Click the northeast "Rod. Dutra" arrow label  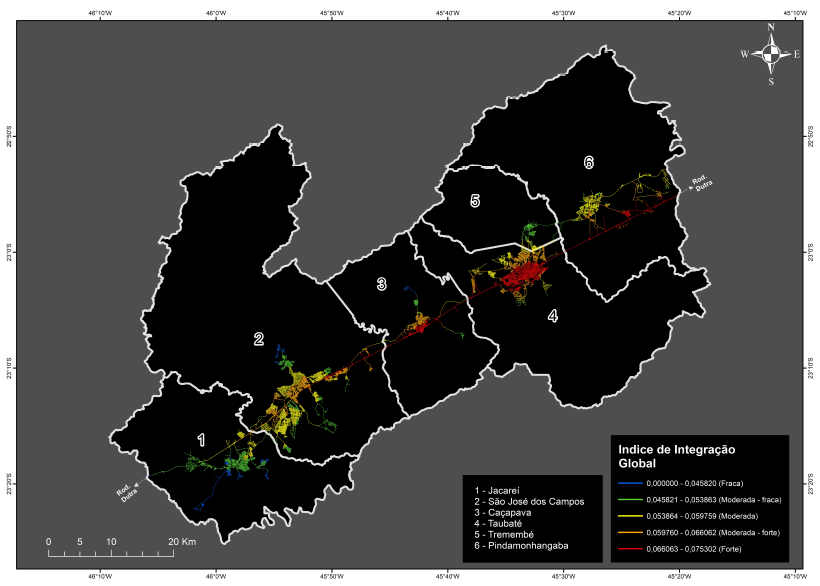pyautogui.click(x=698, y=182)
